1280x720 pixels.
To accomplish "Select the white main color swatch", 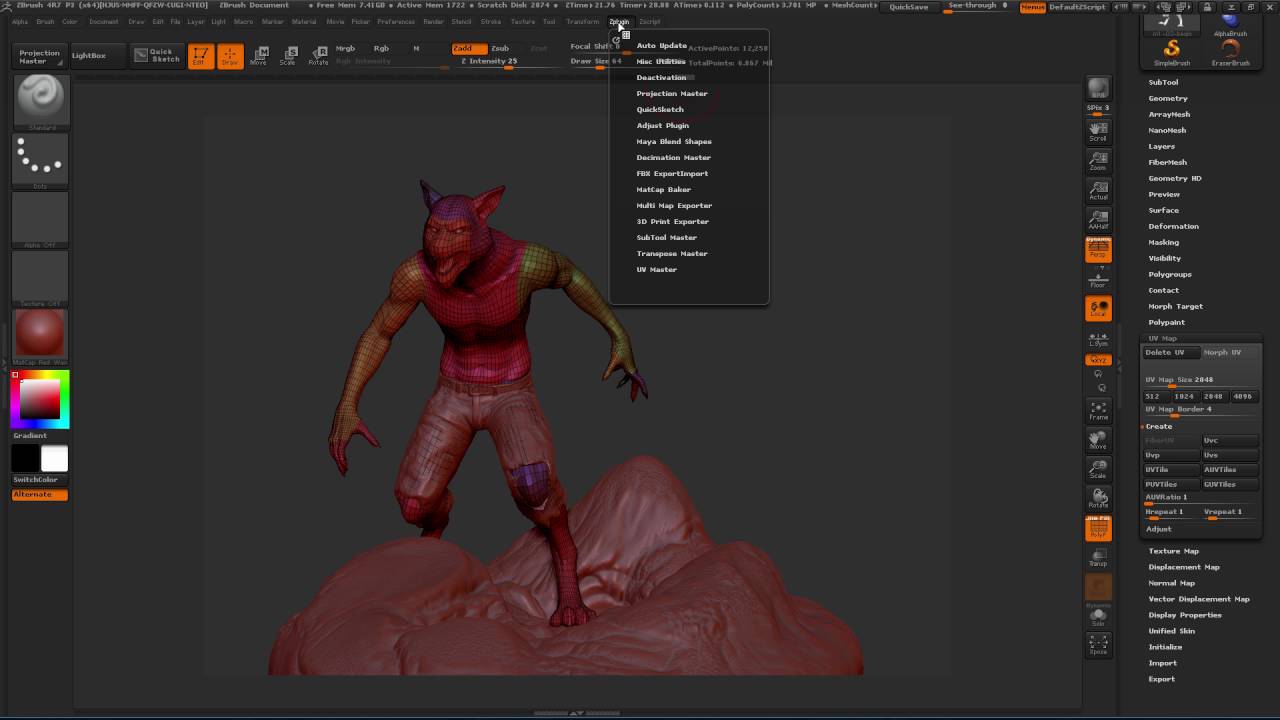I will point(55,458).
